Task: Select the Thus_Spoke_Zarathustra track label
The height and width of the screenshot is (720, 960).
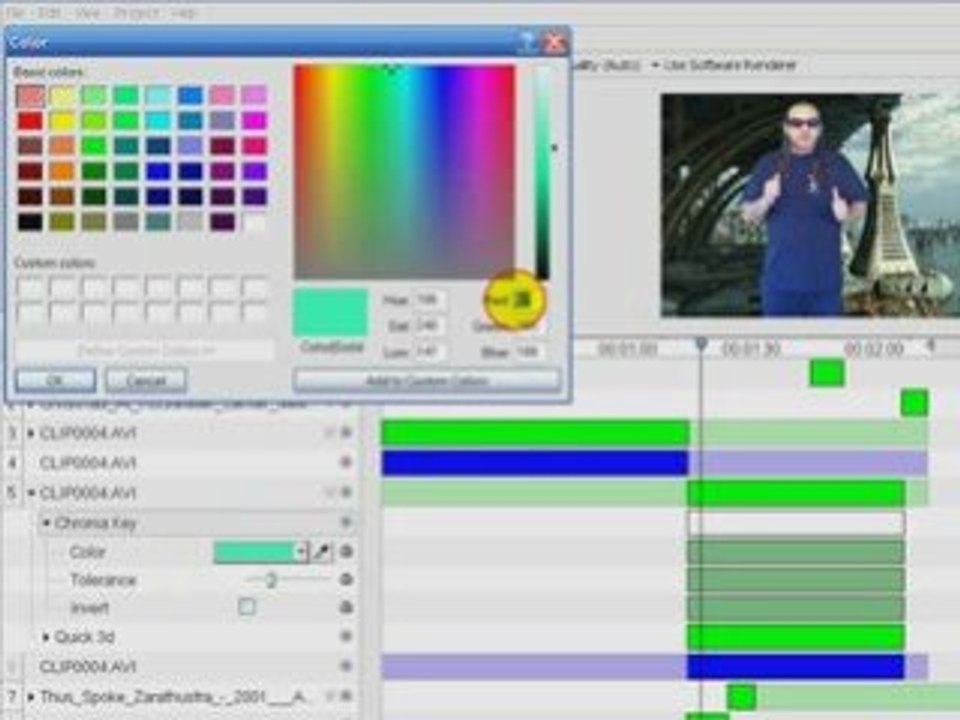Action: (x=177, y=697)
